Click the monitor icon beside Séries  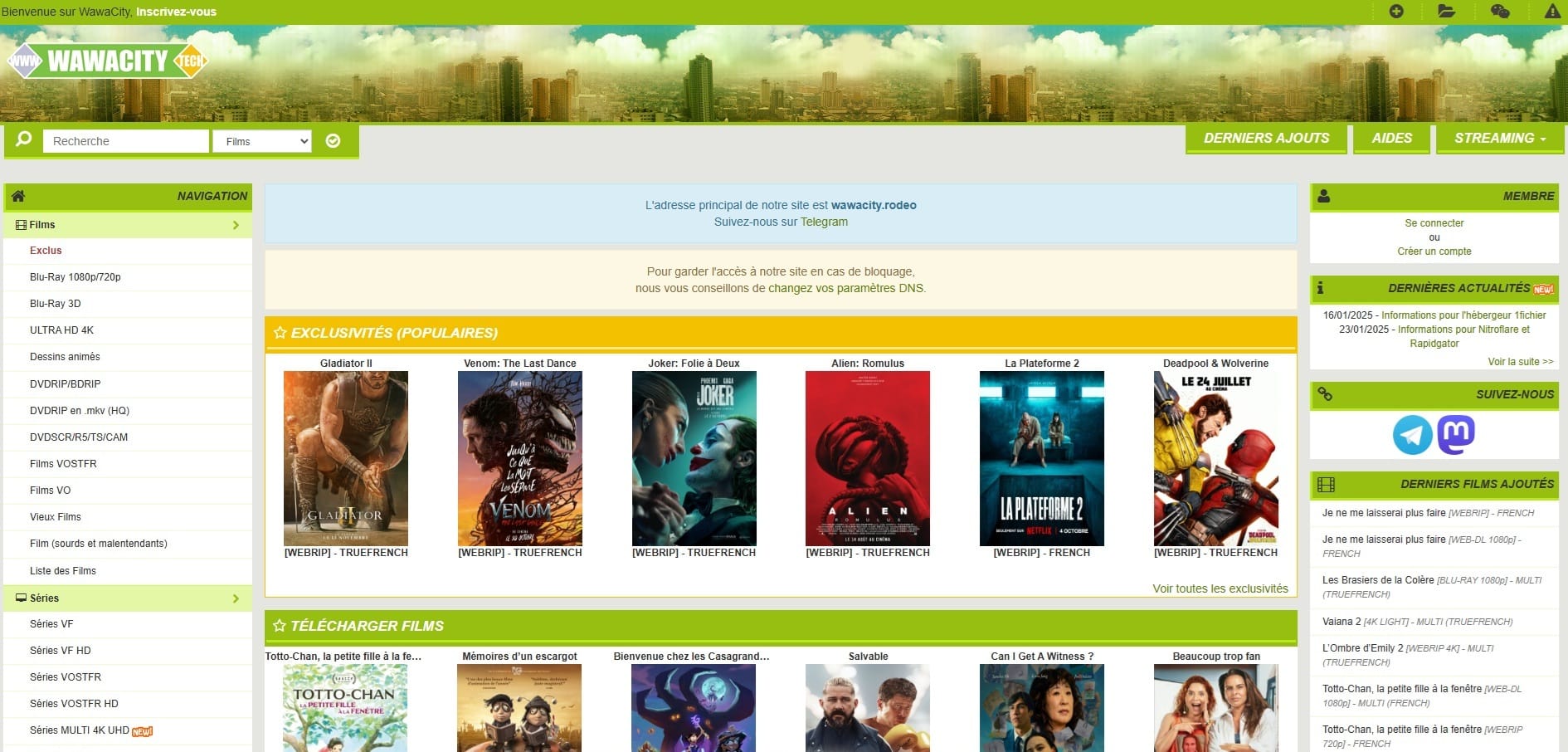point(22,598)
